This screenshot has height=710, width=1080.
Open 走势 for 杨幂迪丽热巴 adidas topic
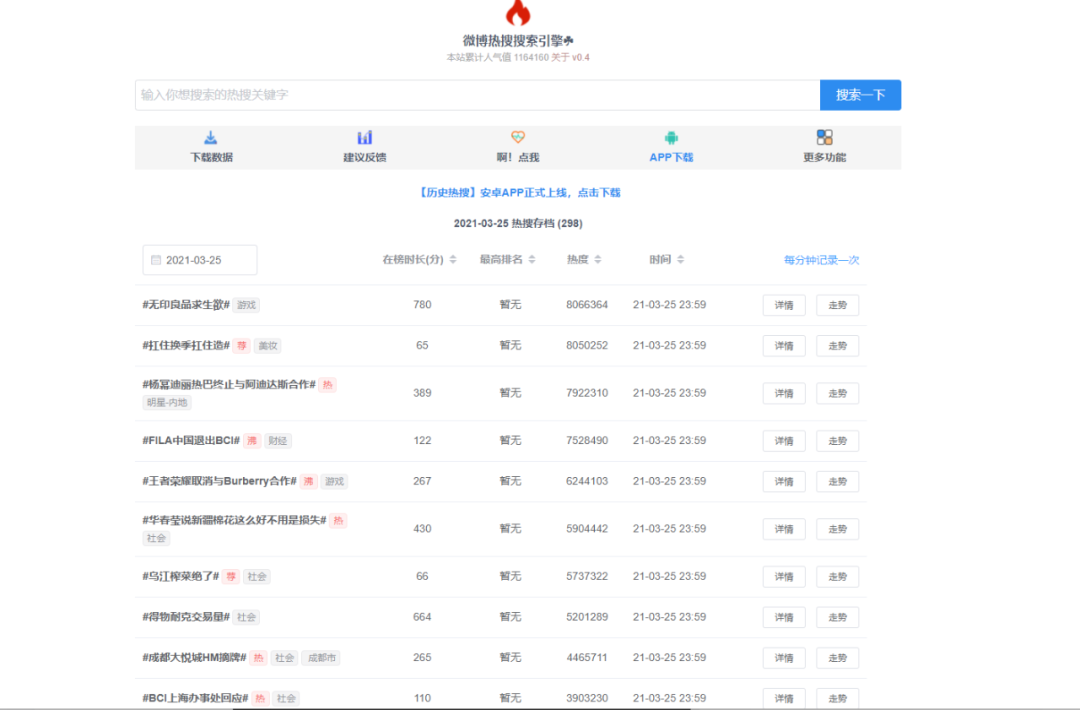tap(838, 393)
